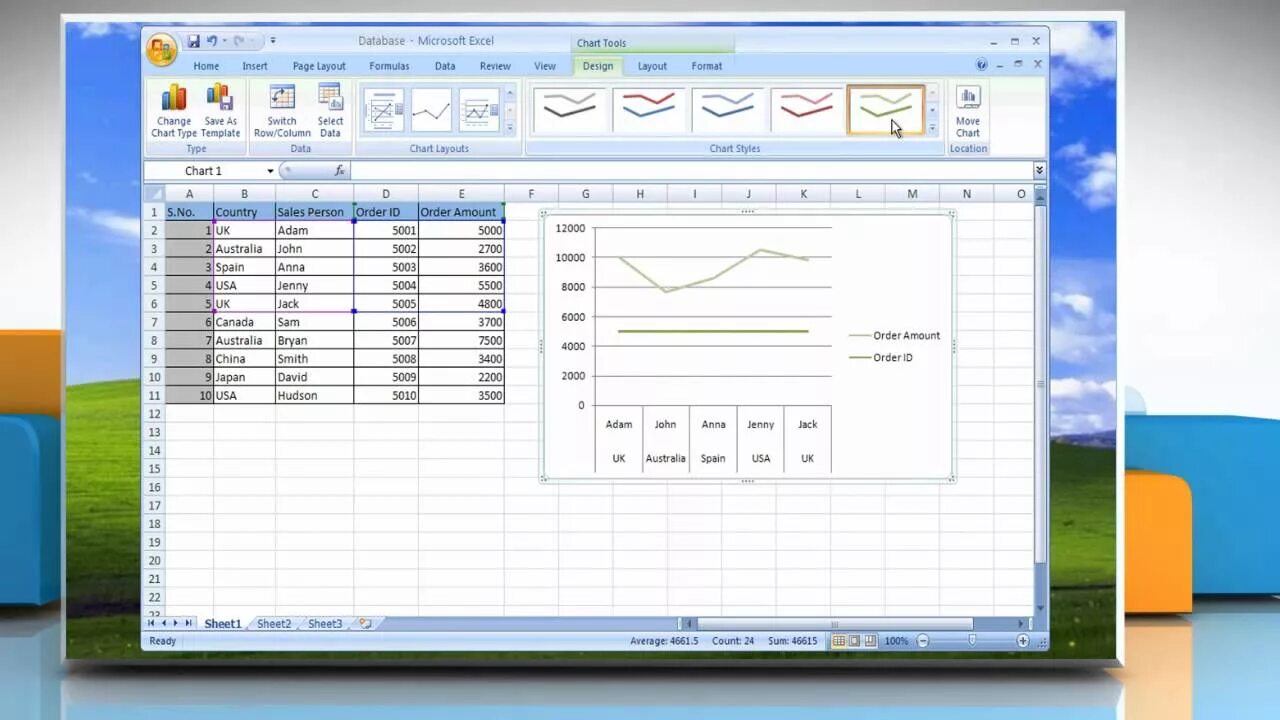Screen dimensions: 1280x720
Task: Click the Sales Person header cell
Action: point(314,212)
